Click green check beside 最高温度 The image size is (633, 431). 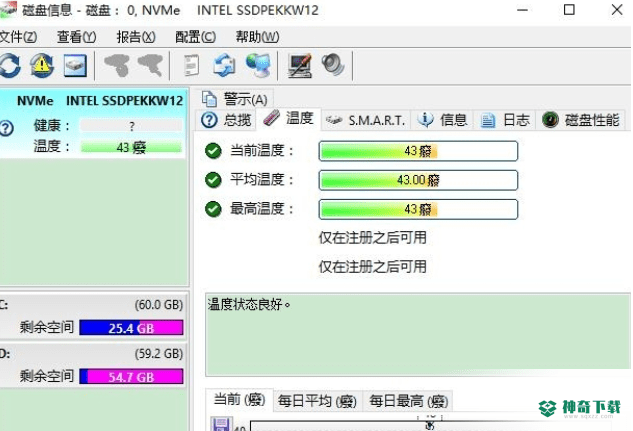(213, 209)
